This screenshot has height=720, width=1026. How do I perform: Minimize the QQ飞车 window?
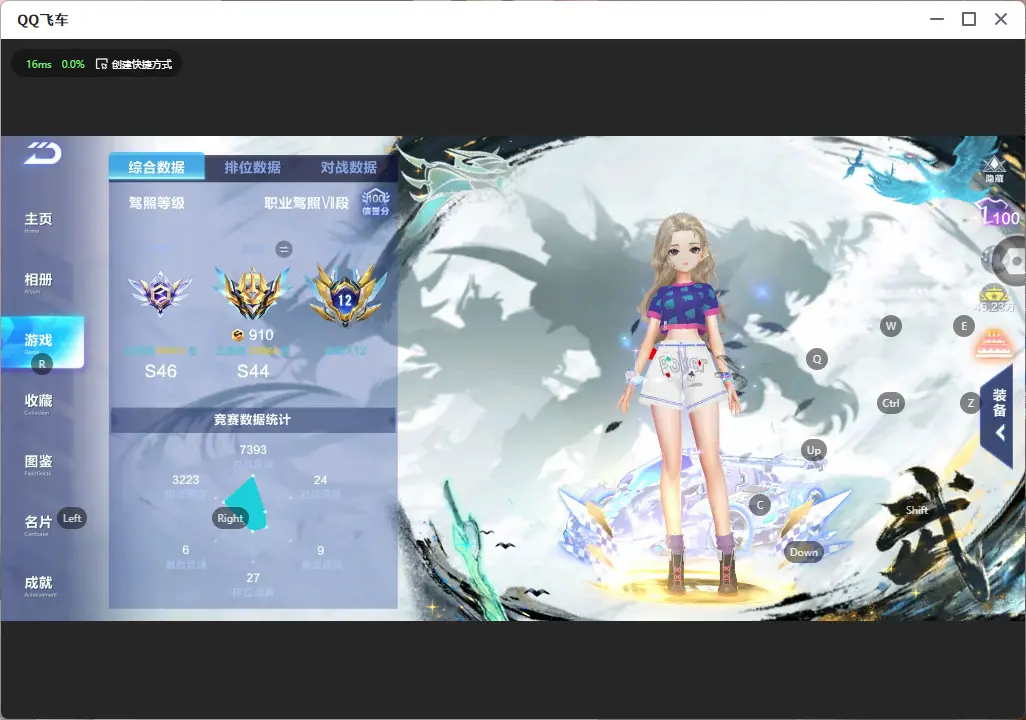pos(937,20)
